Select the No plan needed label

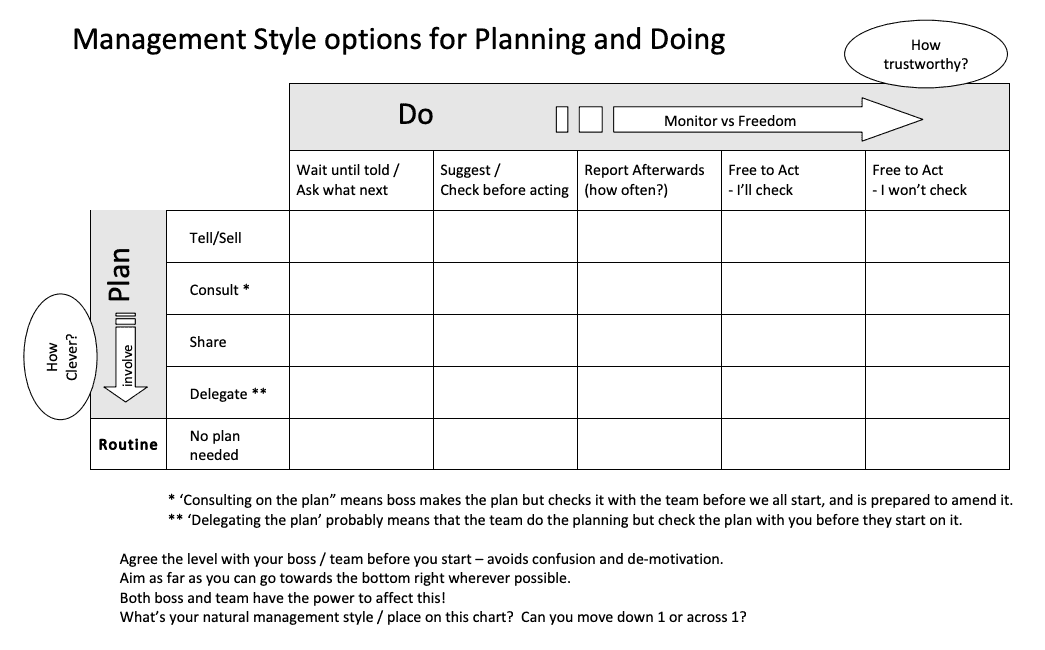coord(215,445)
